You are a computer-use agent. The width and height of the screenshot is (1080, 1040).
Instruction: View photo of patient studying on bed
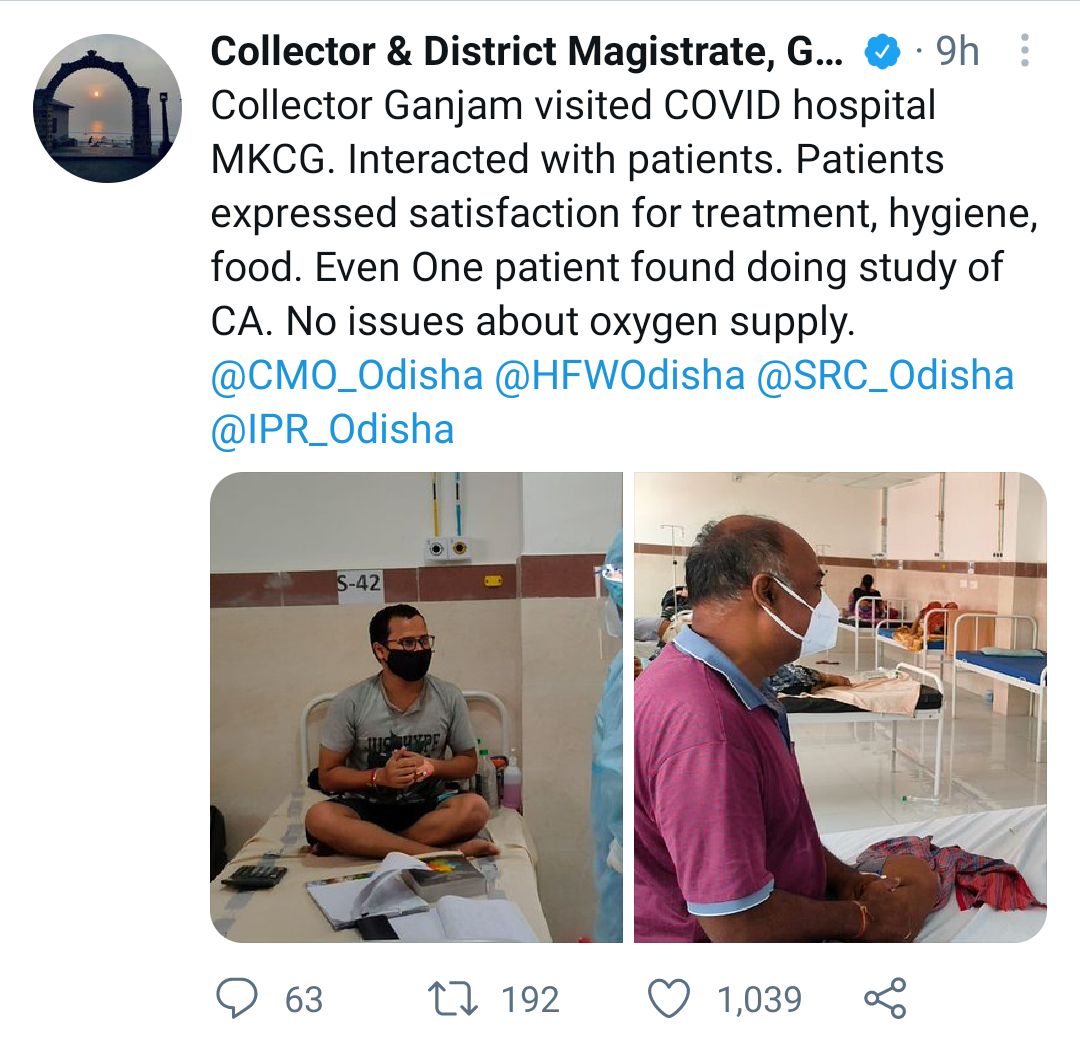(x=416, y=707)
